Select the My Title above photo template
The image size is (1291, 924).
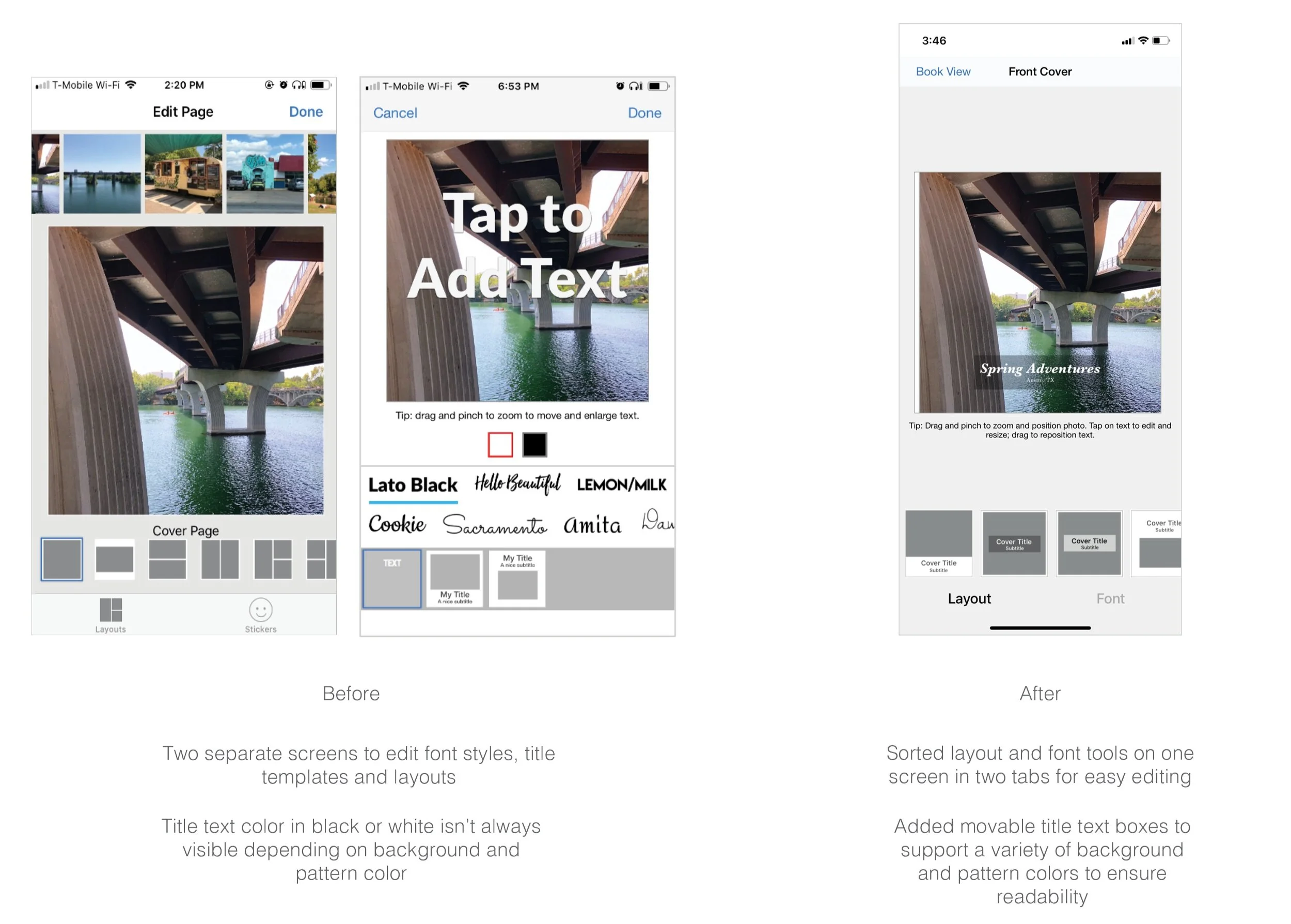[x=517, y=578]
